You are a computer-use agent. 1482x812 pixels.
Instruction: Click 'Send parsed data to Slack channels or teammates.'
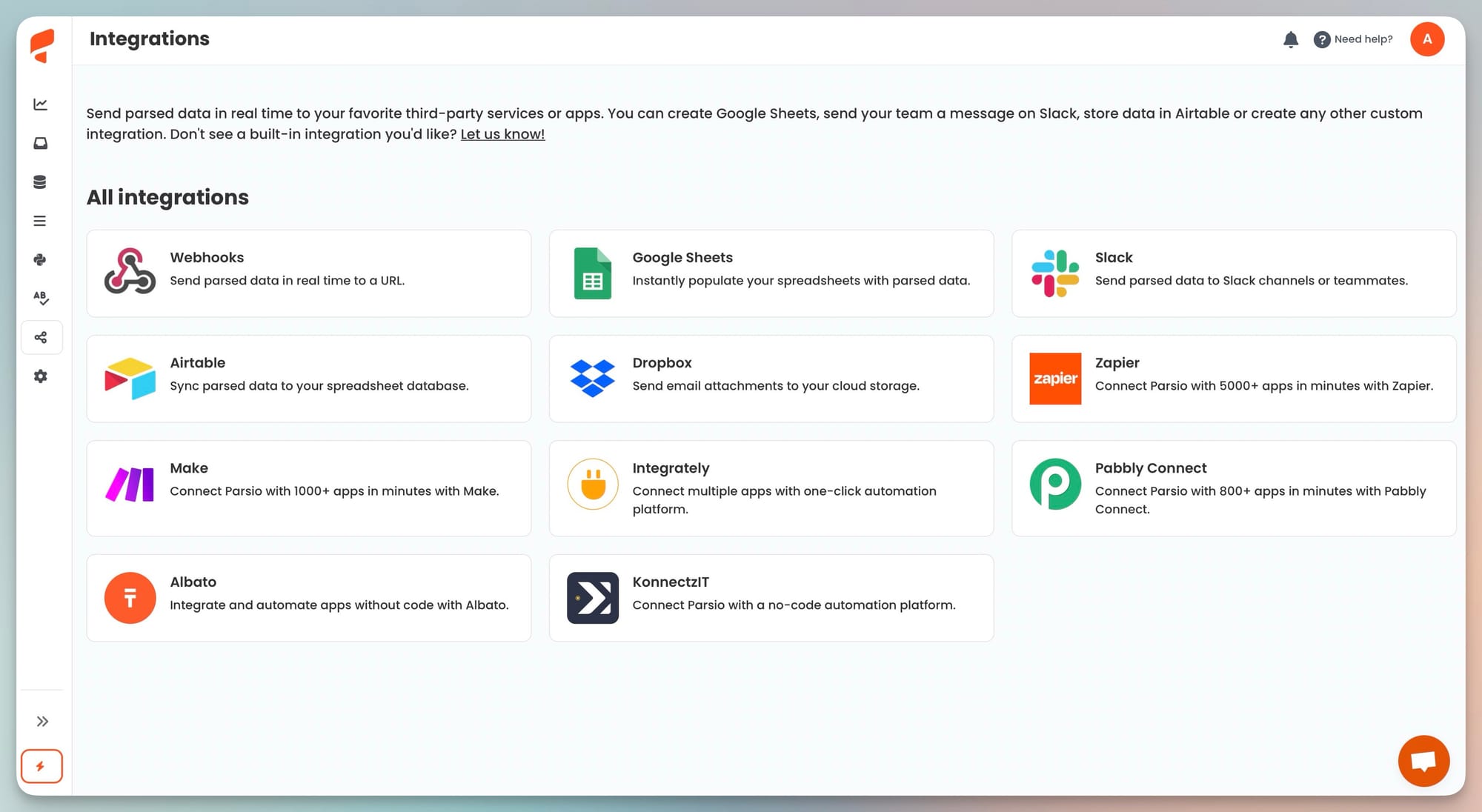coord(1252,281)
